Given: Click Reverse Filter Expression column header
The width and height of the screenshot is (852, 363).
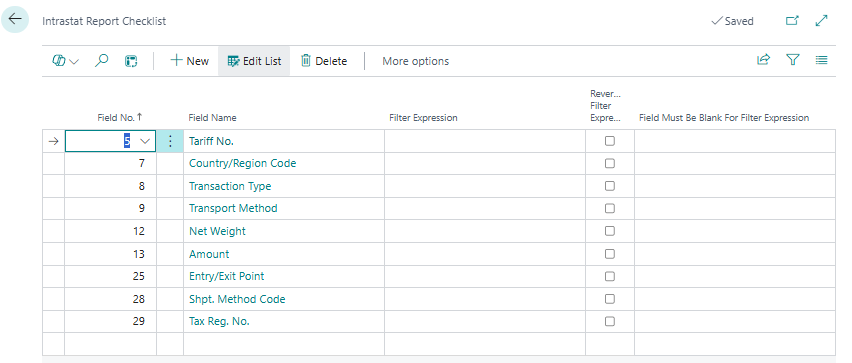Looking at the screenshot, I should coord(605,106).
